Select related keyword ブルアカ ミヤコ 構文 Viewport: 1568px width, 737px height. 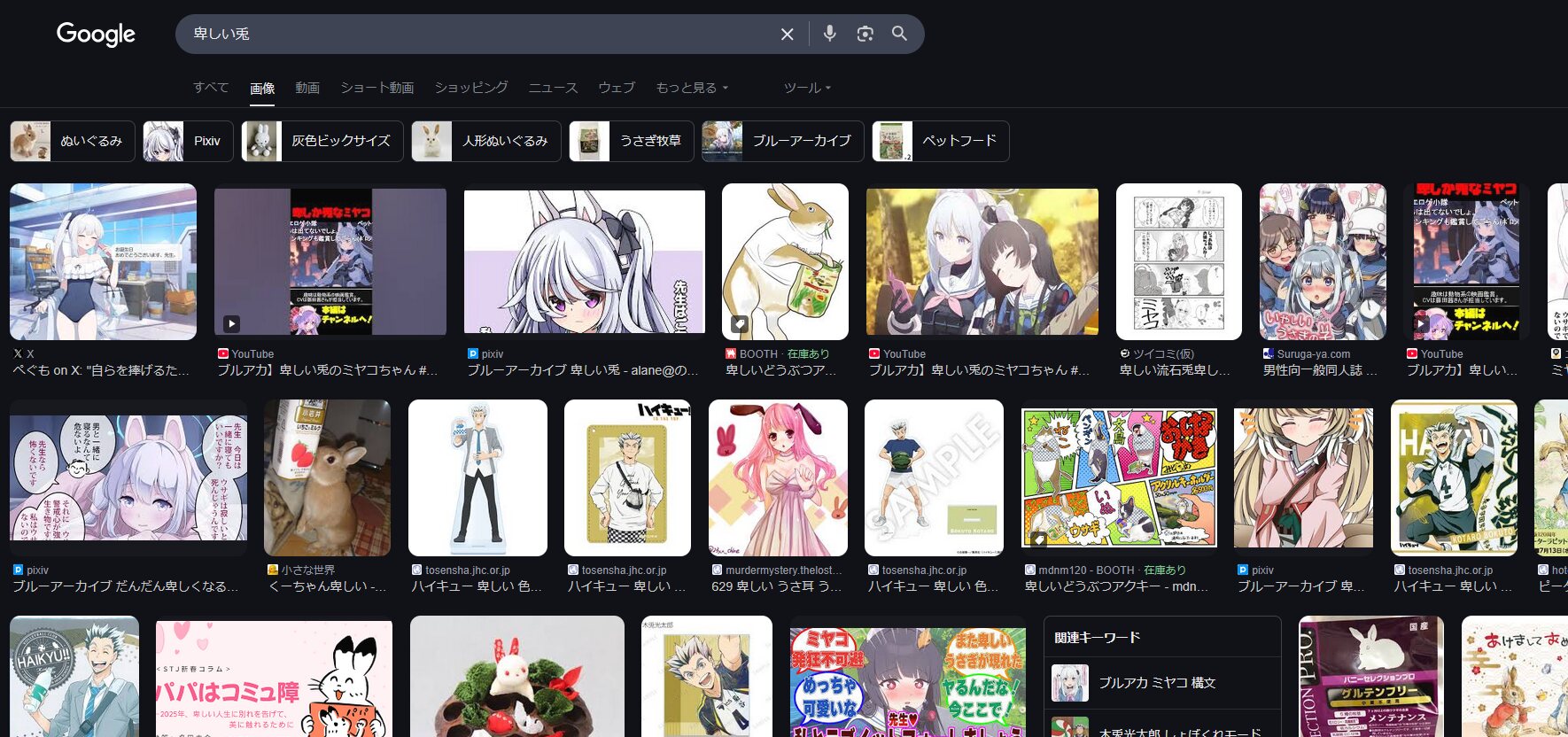(1162, 683)
